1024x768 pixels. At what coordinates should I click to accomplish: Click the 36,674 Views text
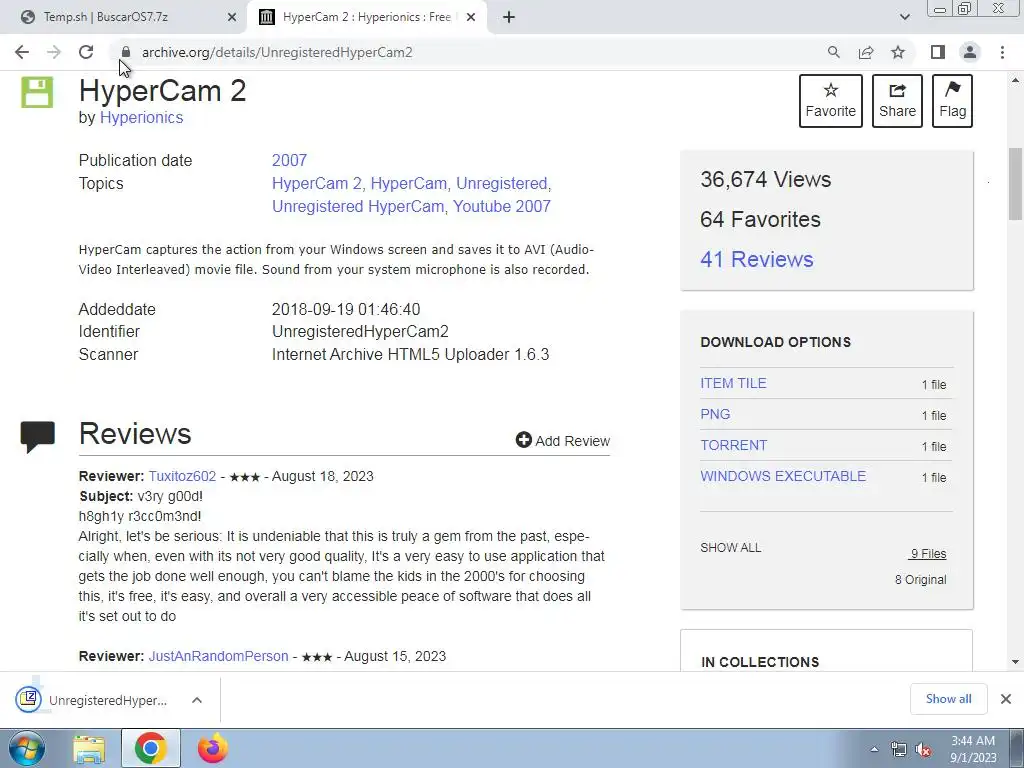[x=765, y=180]
